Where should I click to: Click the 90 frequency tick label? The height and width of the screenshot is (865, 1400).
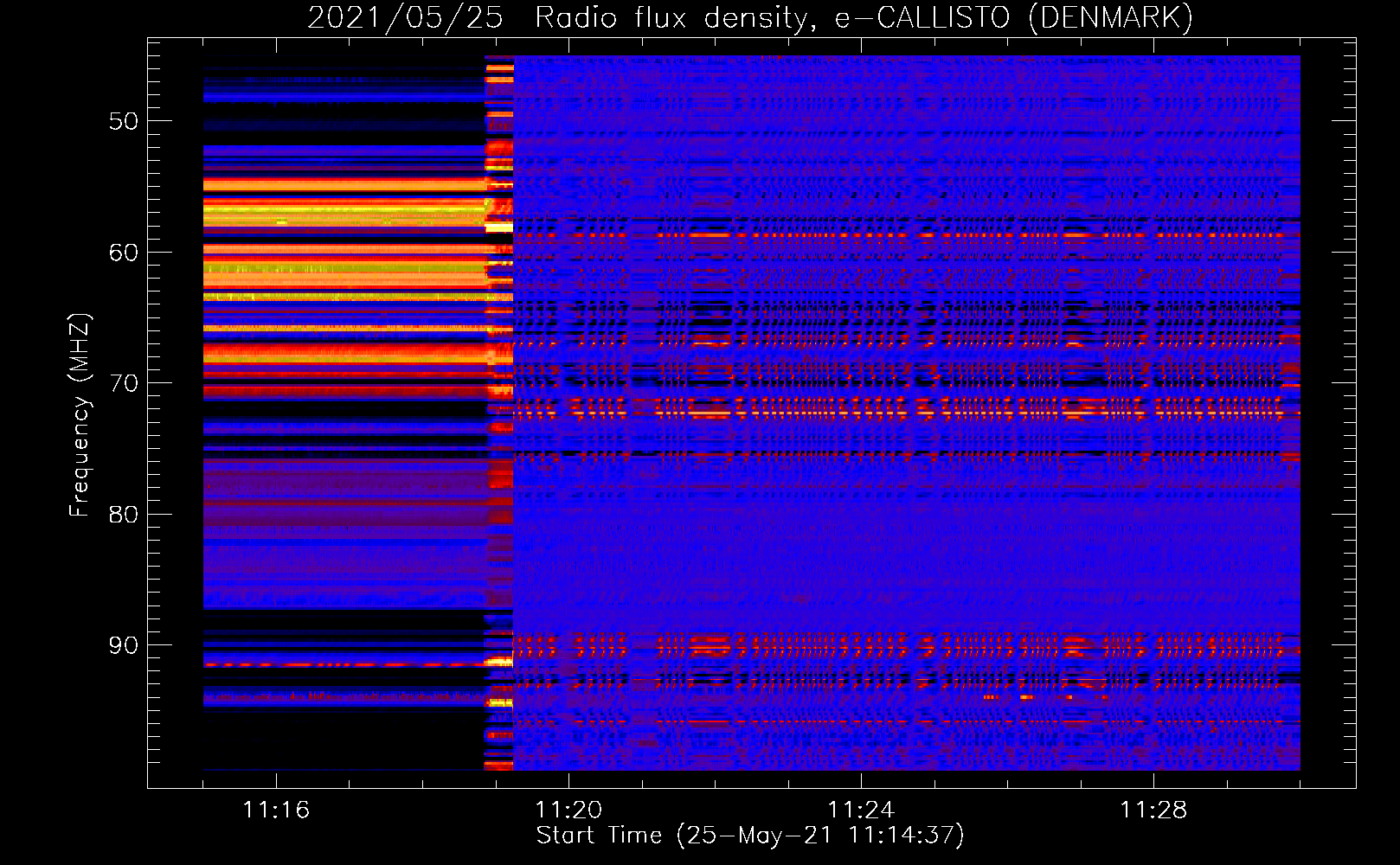click(124, 645)
